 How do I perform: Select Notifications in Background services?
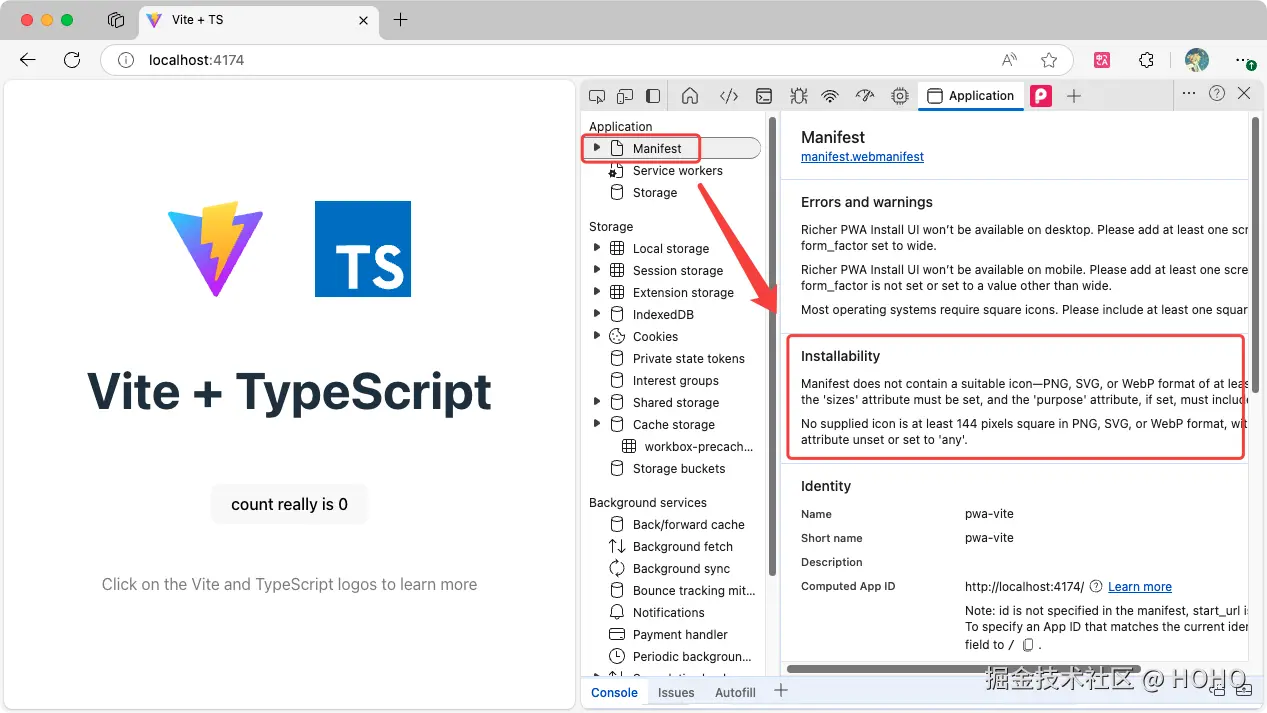669,612
